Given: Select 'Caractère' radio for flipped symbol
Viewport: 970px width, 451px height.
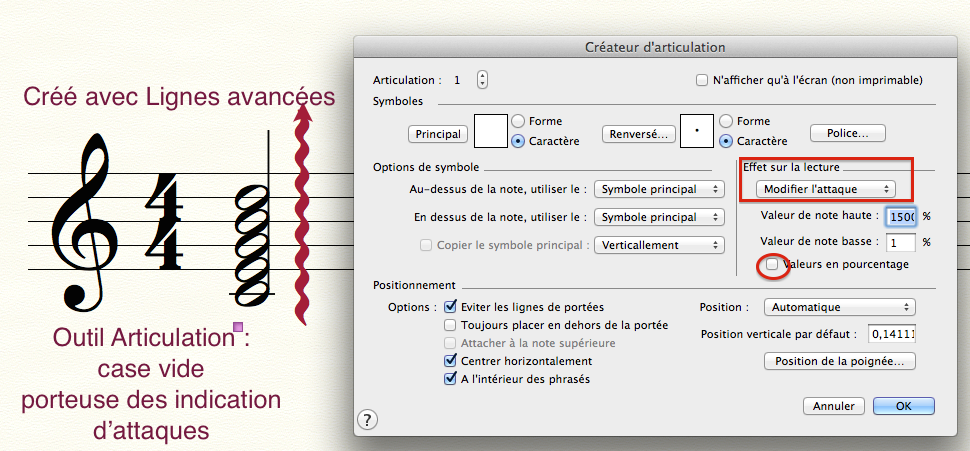Looking at the screenshot, I should point(726,141).
